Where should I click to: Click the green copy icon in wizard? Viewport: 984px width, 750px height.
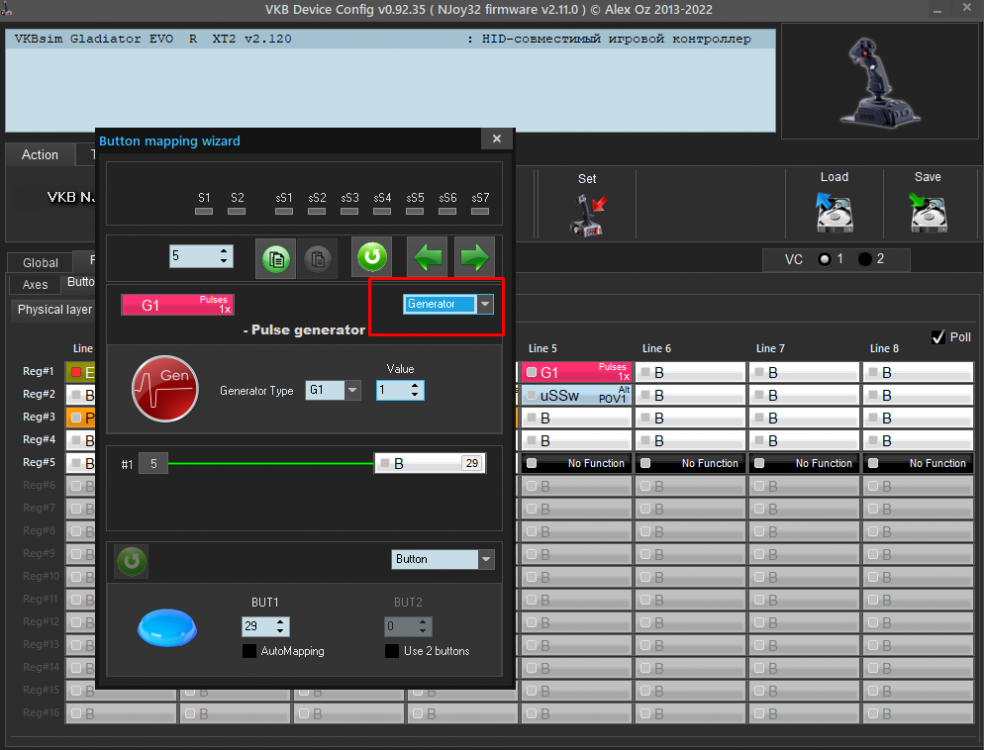(x=275, y=258)
